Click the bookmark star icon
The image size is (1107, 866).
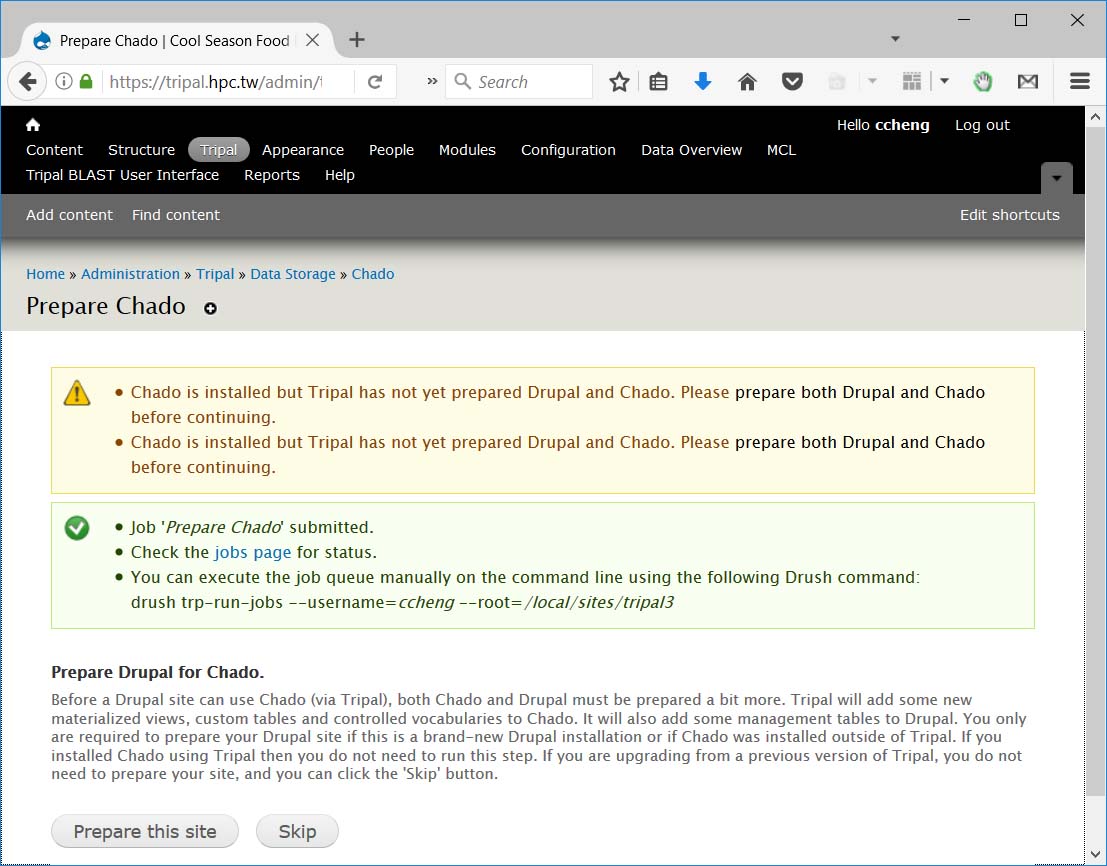[619, 82]
